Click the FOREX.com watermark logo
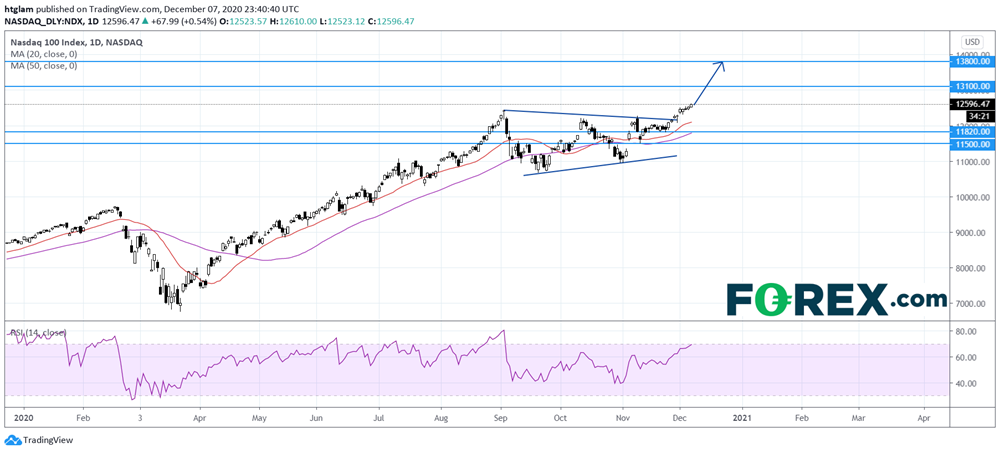This screenshot has height=453, width=1000. tap(836, 299)
